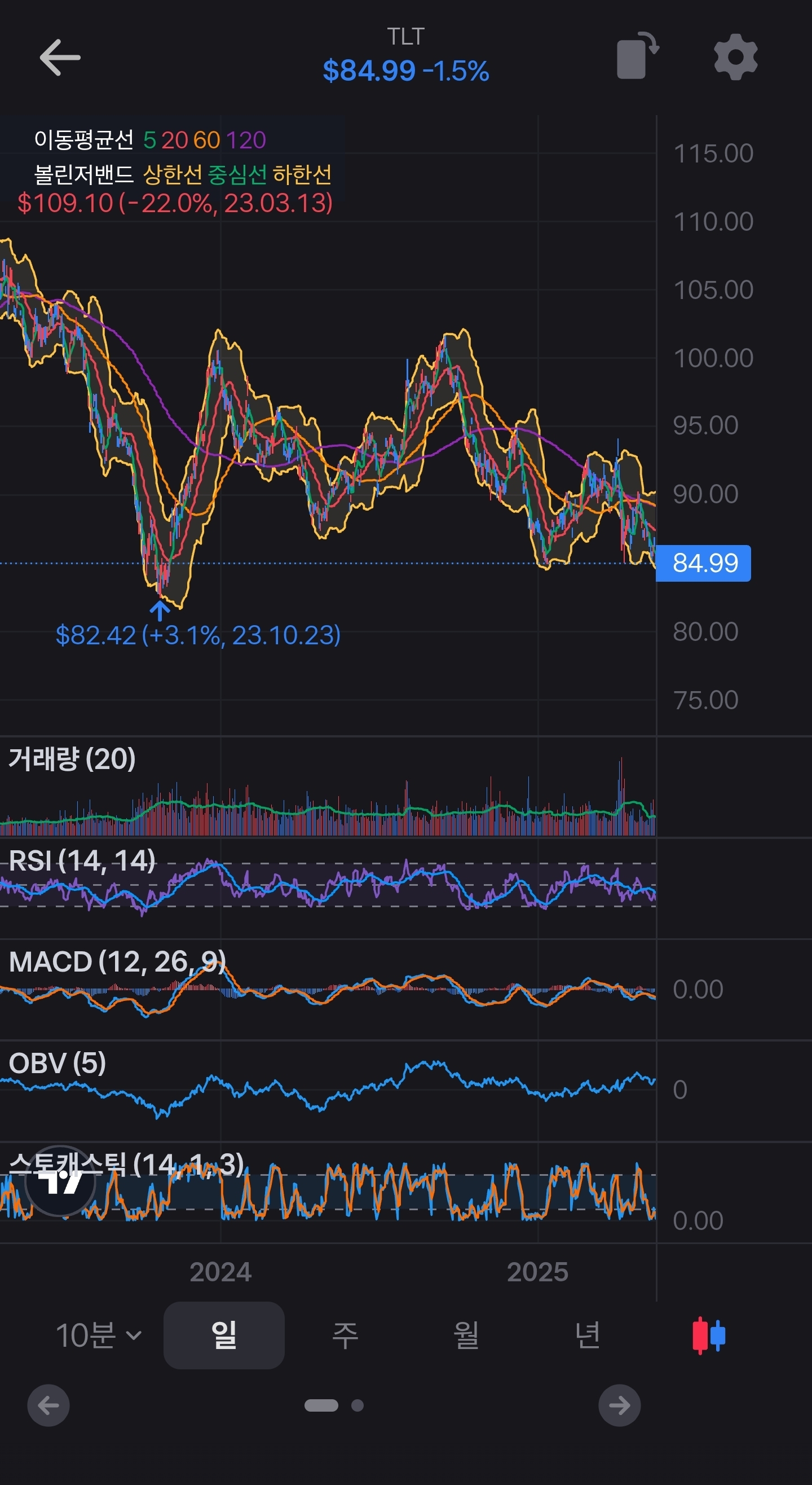Tap the 2024 label on time axis
This screenshot has height=1485, width=812.
tap(220, 1272)
